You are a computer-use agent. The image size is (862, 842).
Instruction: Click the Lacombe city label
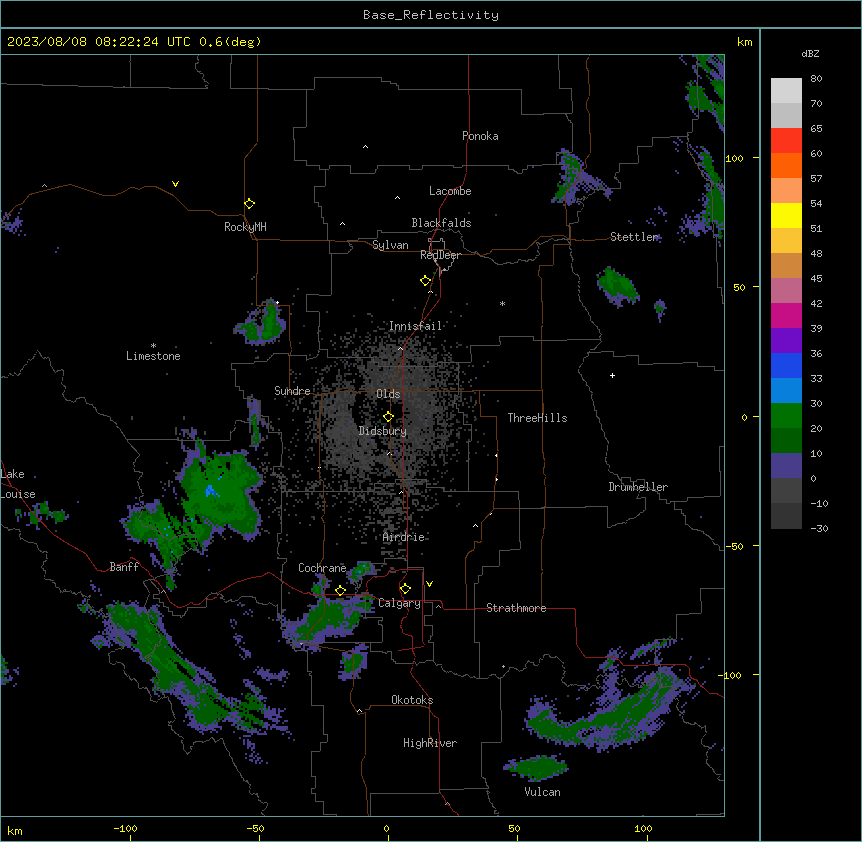[450, 191]
